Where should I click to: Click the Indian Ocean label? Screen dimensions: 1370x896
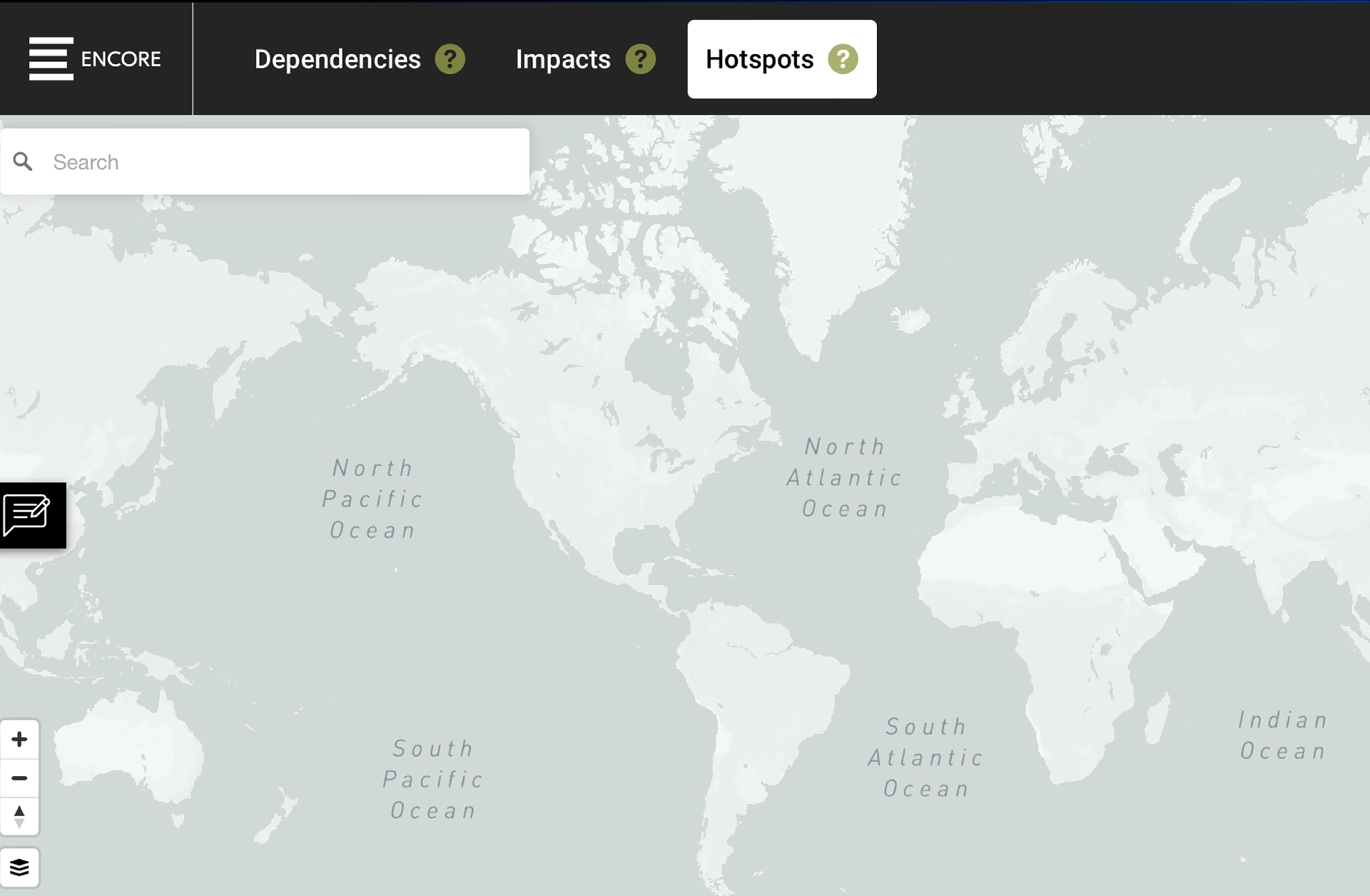[1283, 735]
